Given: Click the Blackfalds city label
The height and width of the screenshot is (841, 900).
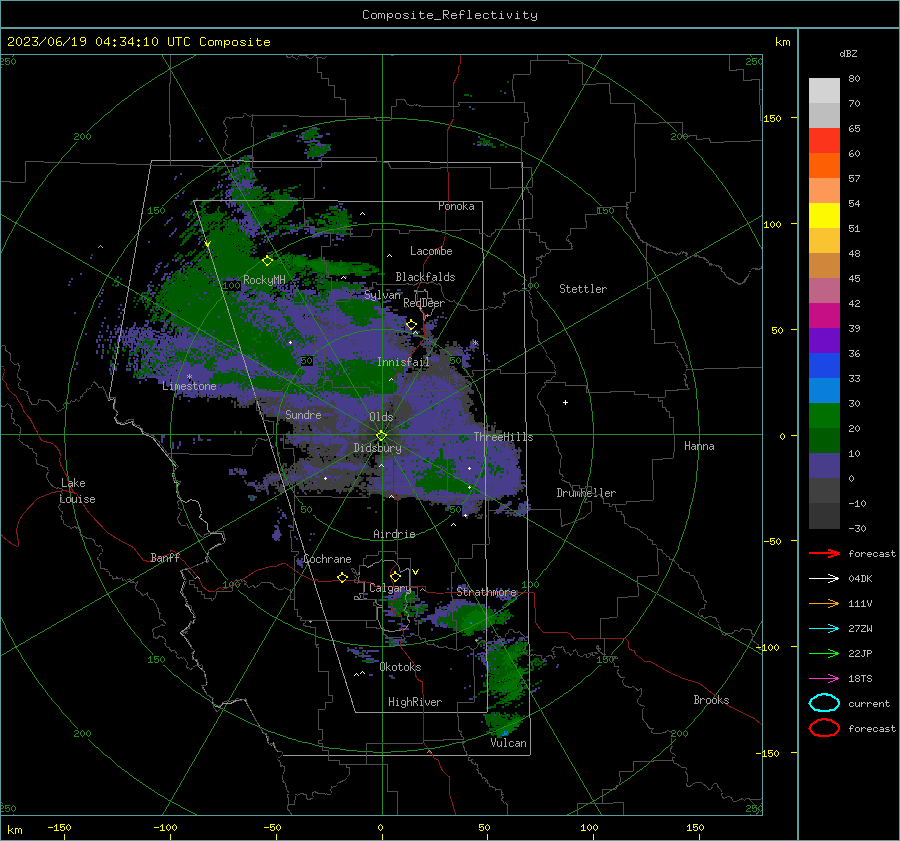Looking at the screenshot, I should coord(425,277).
